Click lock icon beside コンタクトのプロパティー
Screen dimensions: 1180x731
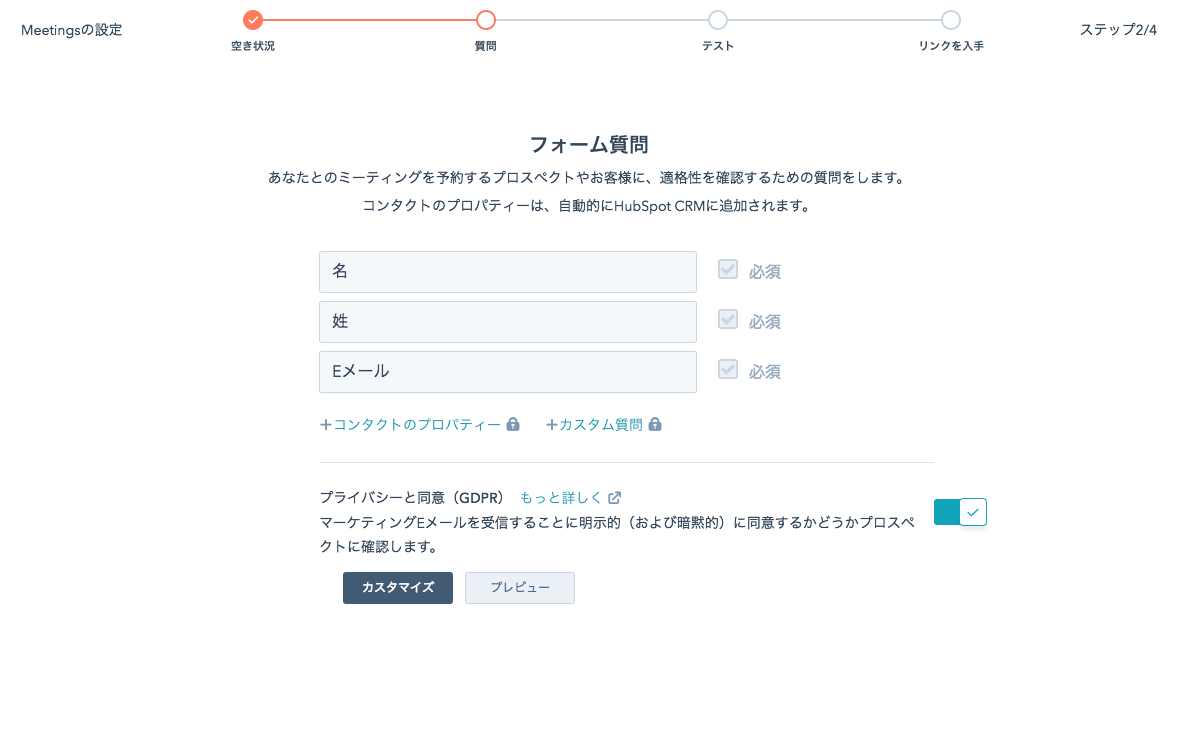tap(513, 424)
